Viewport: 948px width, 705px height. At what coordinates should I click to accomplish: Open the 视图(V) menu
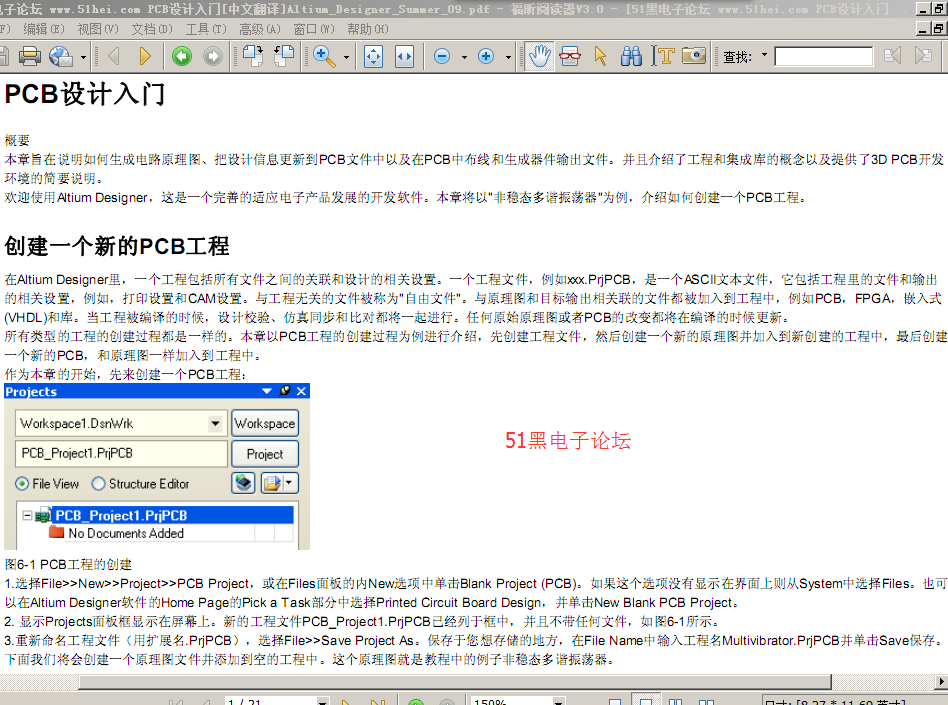point(98,29)
